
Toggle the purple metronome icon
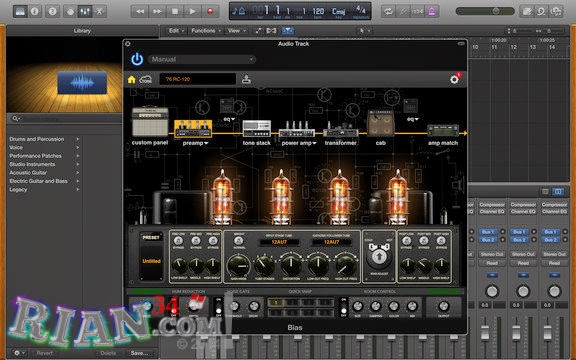click(x=432, y=11)
